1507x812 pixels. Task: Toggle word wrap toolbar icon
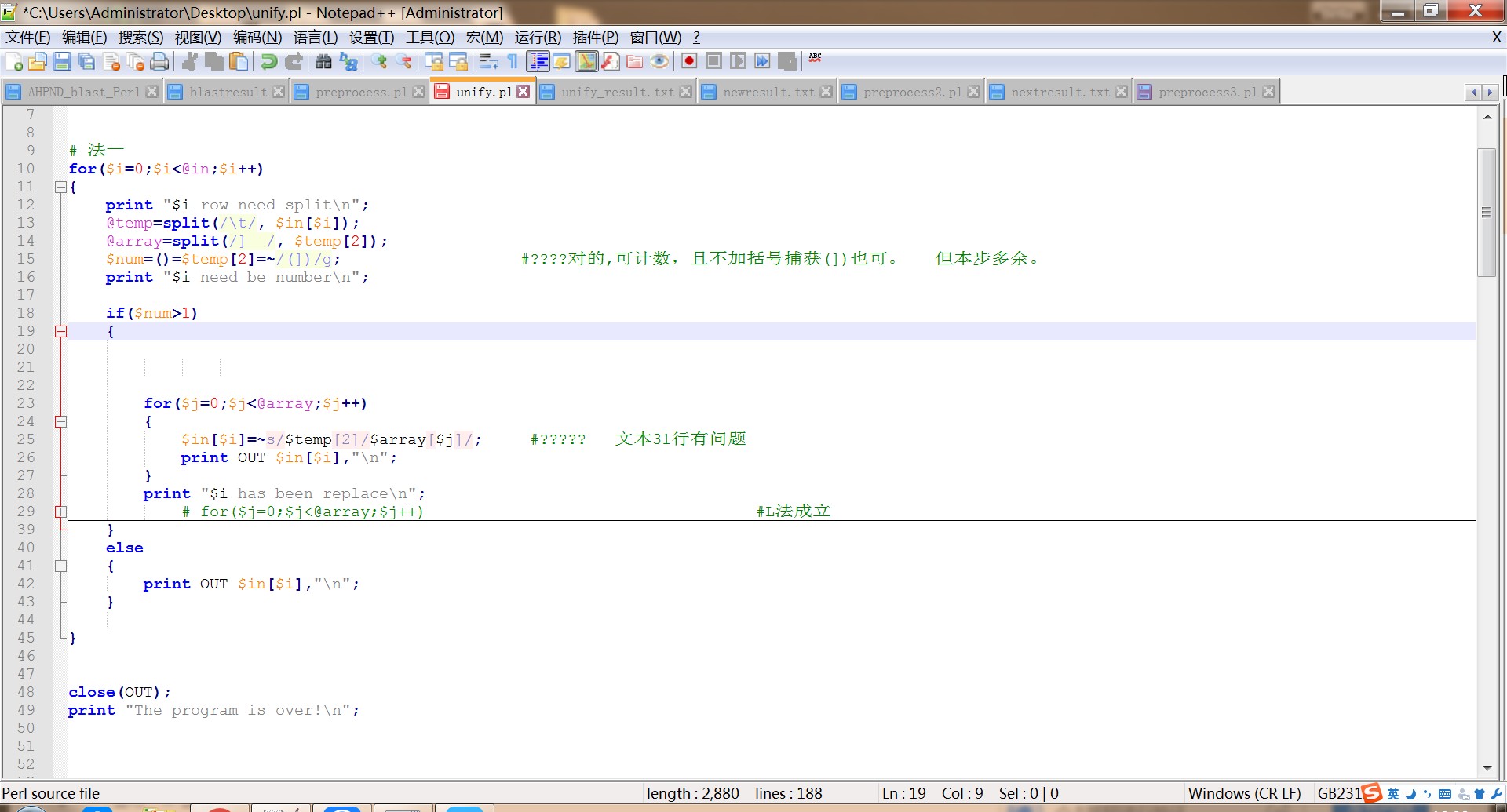point(488,61)
